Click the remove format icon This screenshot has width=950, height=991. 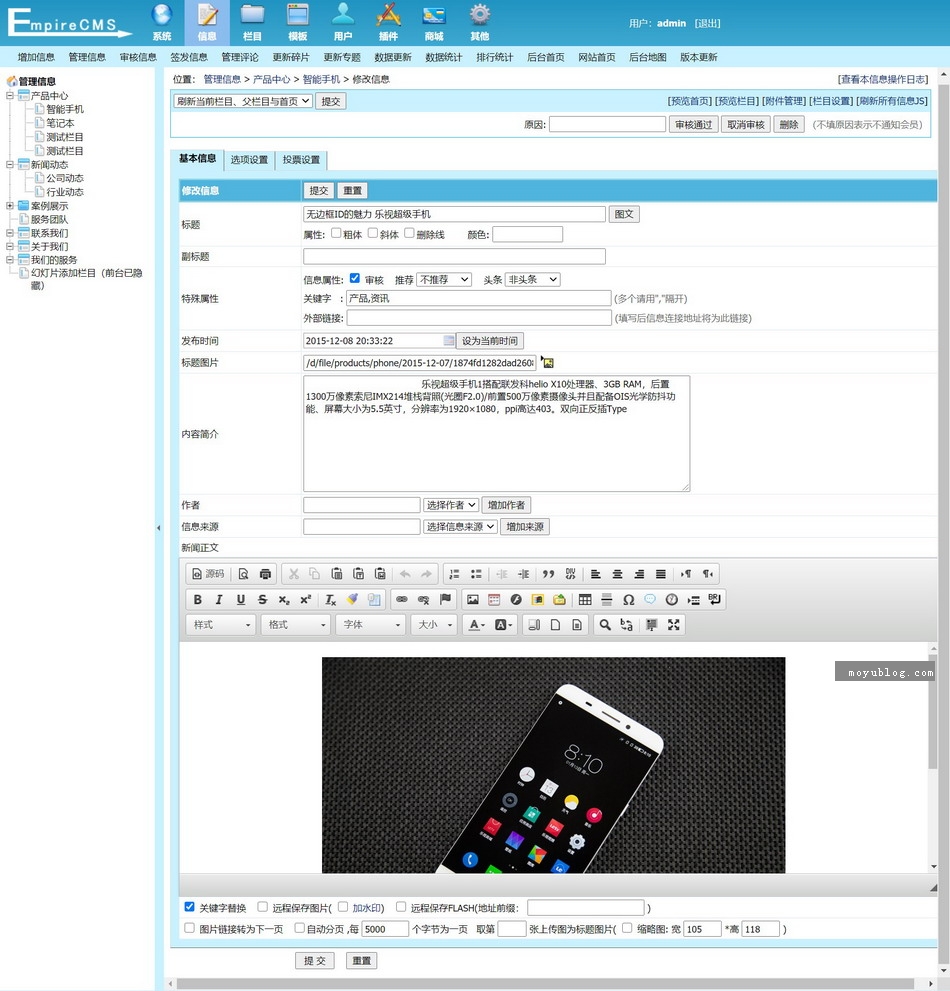coord(330,599)
